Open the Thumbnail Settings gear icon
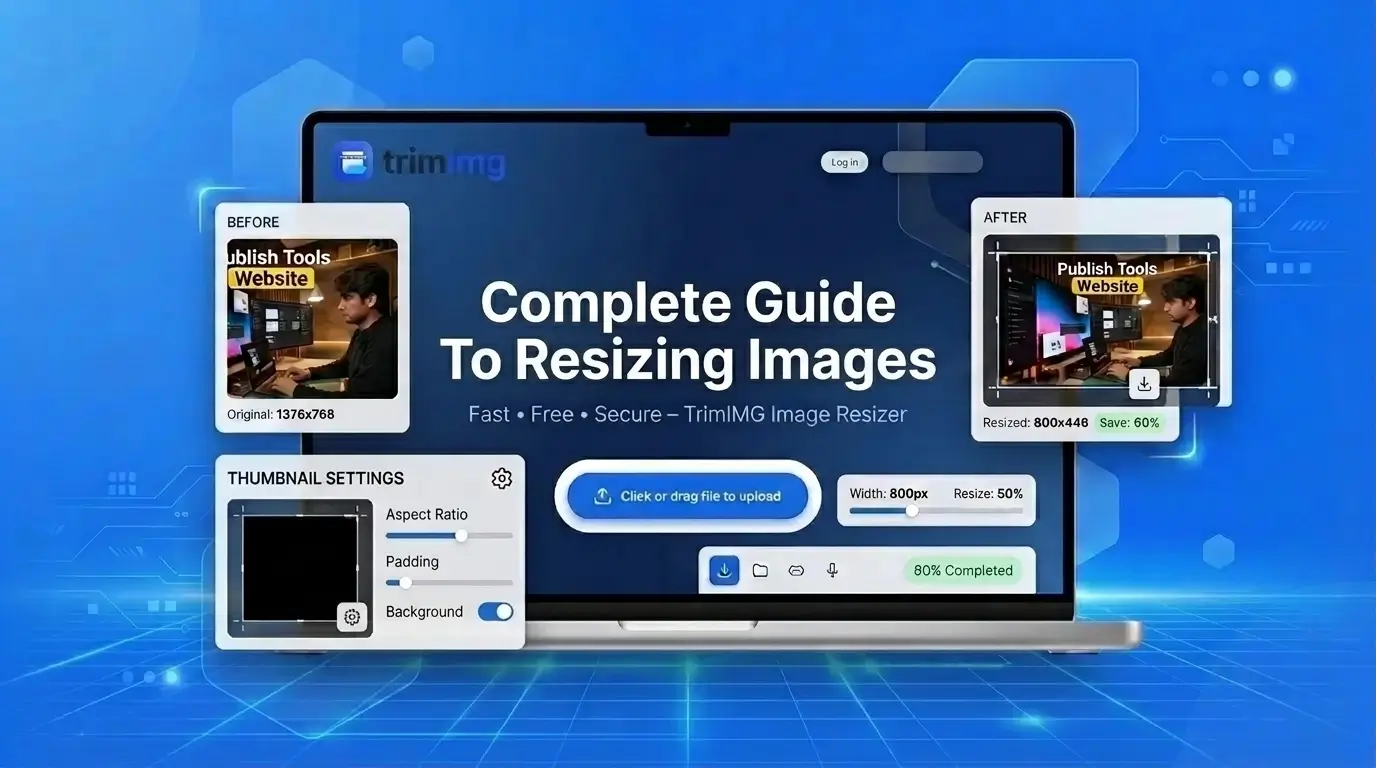This screenshot has width=1376, height=768. [x=502, y=478]
